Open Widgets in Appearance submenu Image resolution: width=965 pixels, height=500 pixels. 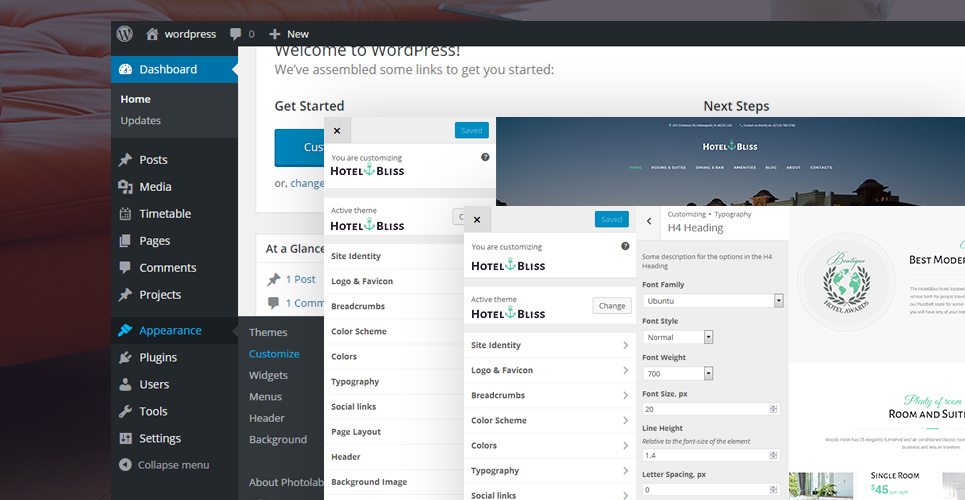268,376
